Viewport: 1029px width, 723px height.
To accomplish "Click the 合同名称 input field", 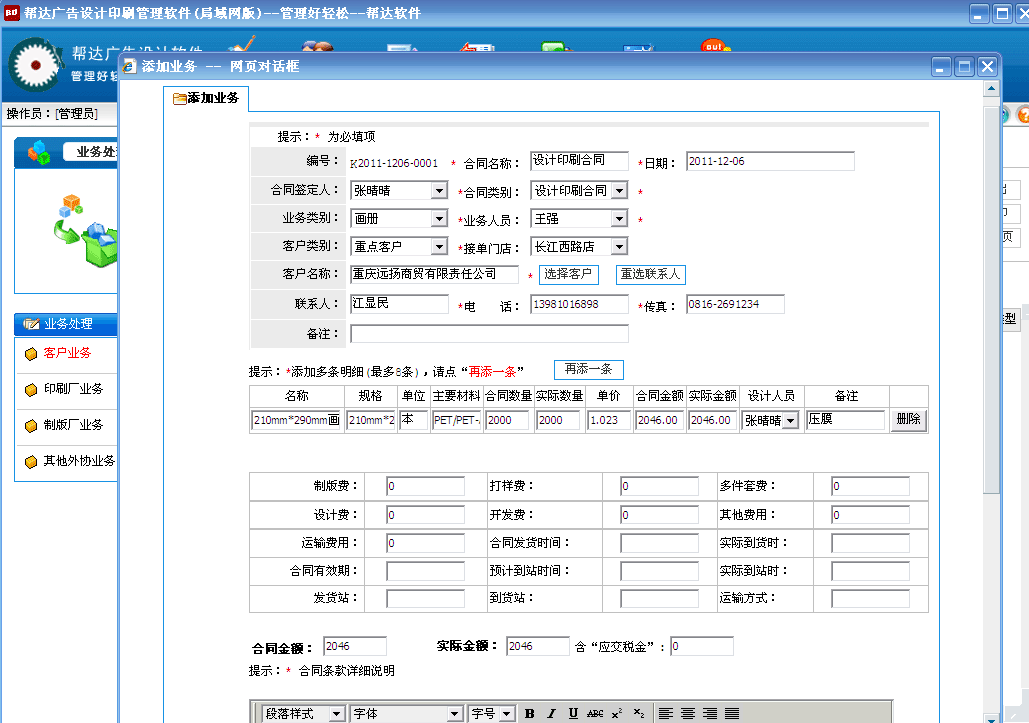I will pyautogui.click(x=579, y=161).
